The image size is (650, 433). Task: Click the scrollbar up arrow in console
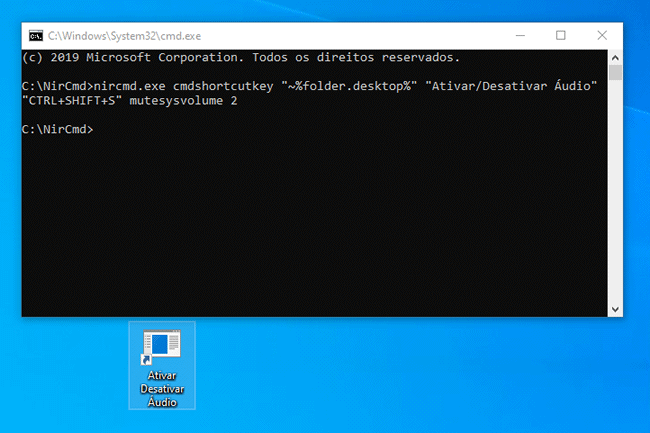pos(615,56)
